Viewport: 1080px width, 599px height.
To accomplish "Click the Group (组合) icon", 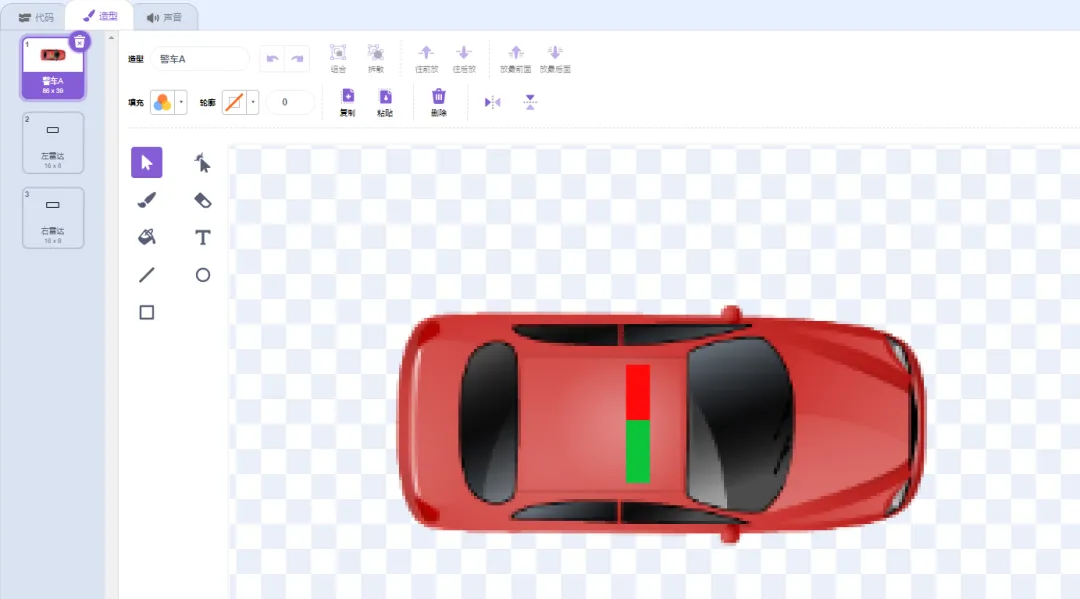I will click(338, 54).
